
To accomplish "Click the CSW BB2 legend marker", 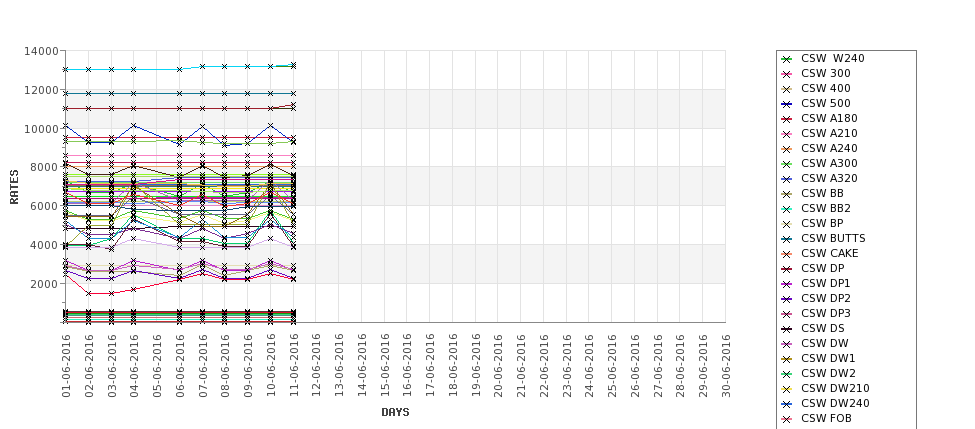I will coord(787,209).
